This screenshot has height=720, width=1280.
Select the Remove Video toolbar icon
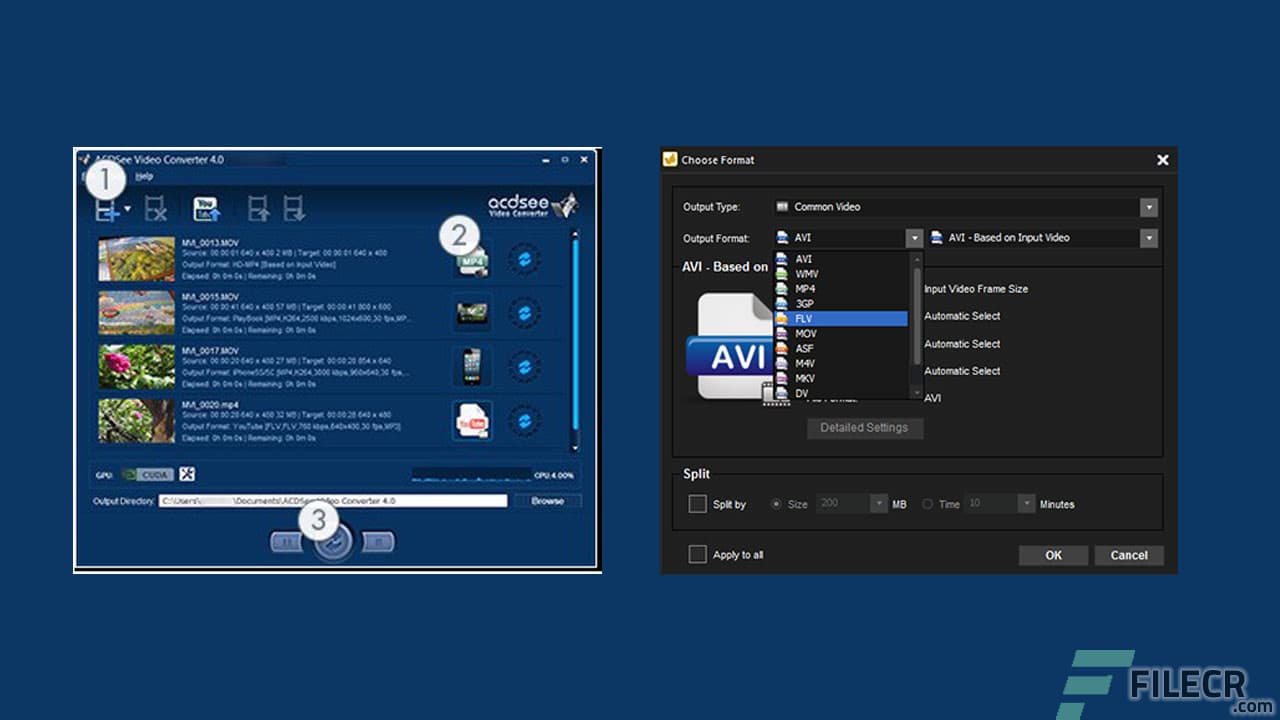coord(156,207)
